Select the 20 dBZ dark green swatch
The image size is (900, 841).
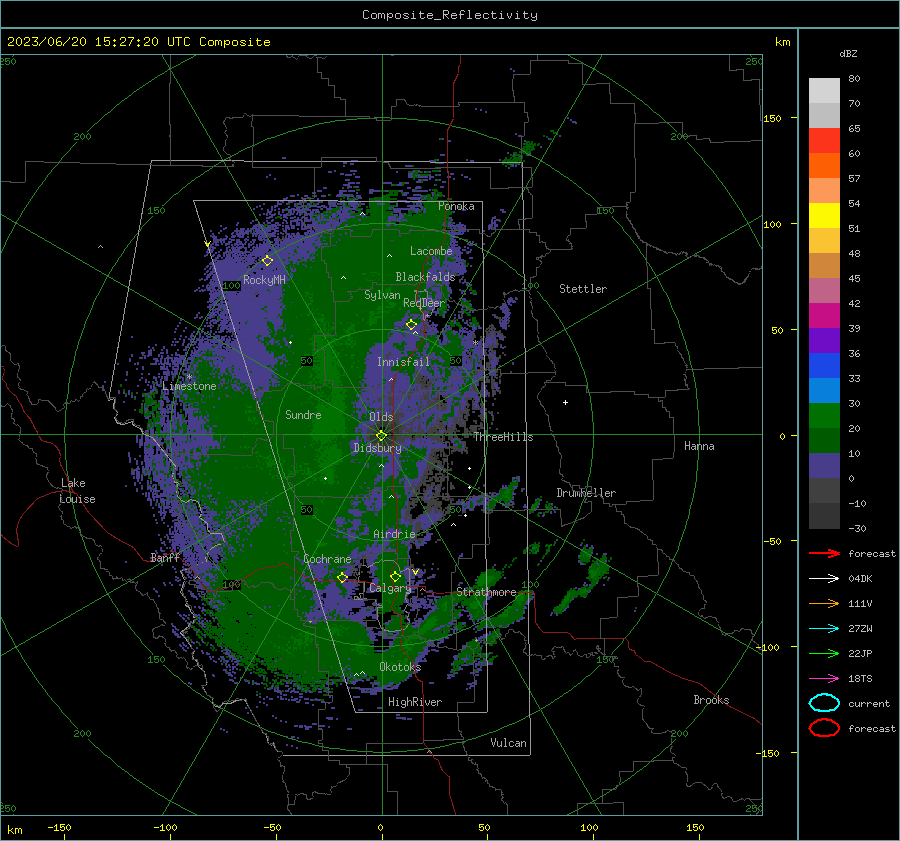point(824,440)
